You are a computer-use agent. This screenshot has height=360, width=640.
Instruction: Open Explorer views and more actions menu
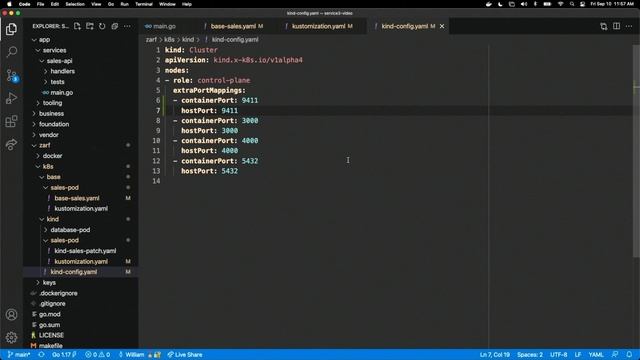(x=127, y=26)
